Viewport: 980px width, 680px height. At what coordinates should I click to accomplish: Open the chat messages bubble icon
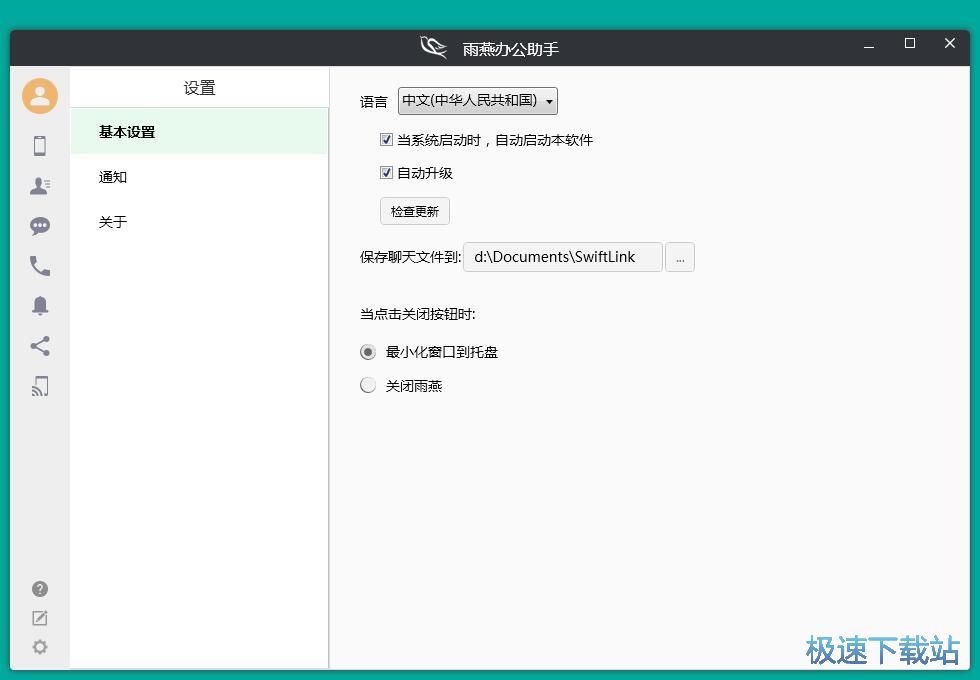tap(40, 226)
